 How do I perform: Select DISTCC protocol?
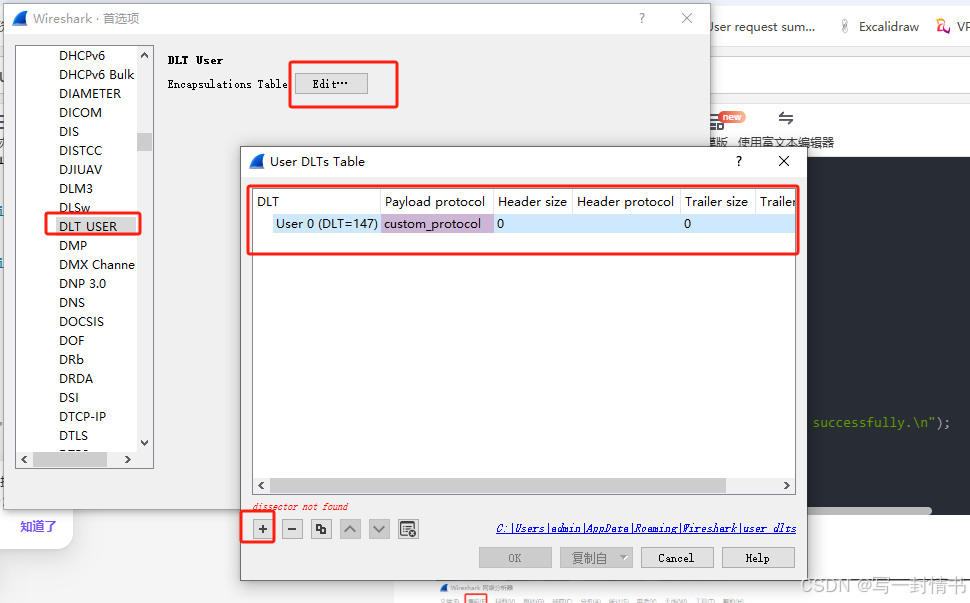tap(80, 150)
